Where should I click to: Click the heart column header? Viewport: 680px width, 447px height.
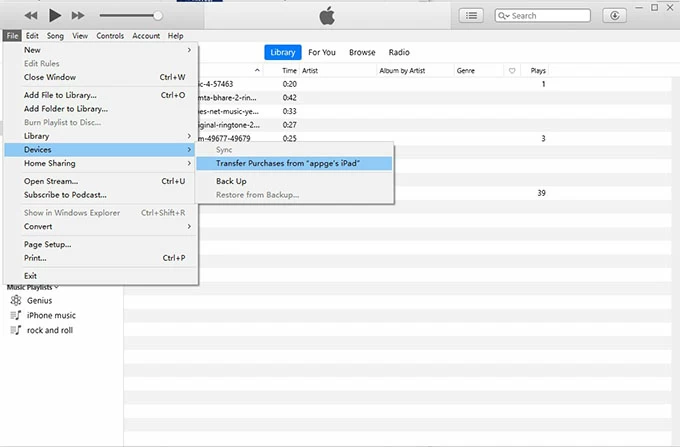(512, 71)
